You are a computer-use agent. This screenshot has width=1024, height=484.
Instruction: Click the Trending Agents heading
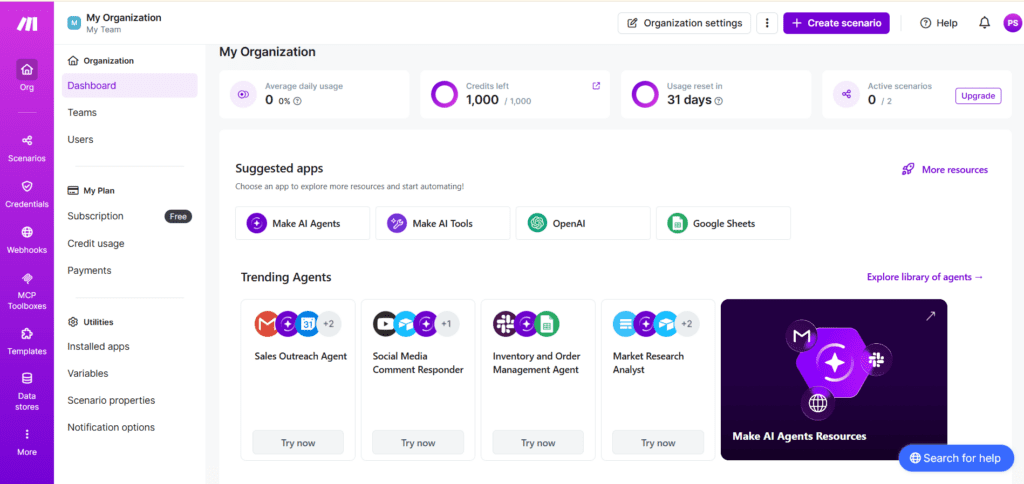tap(286, 277)
